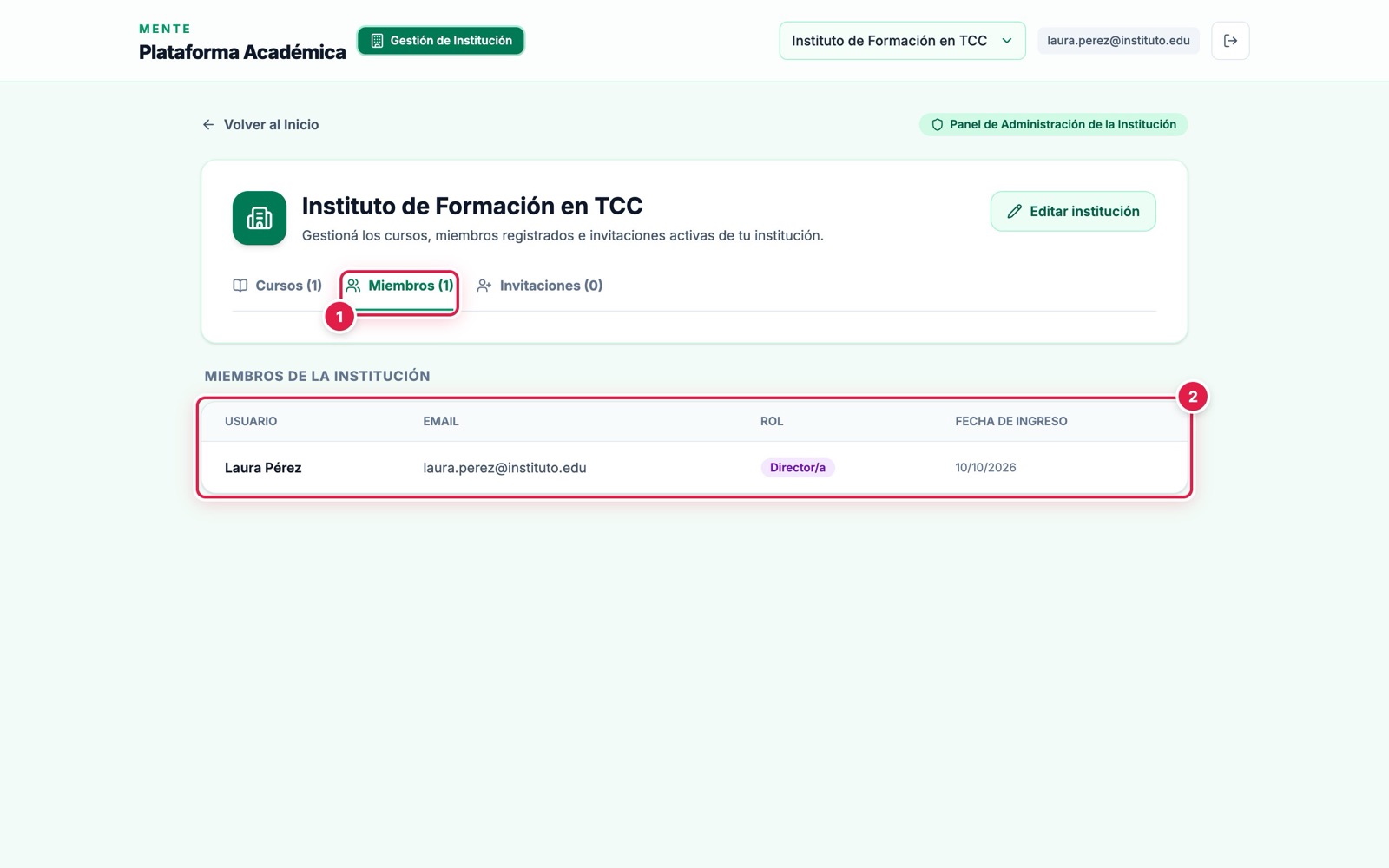
Task: Click the building icon in Gestión de Institución
Action: click(x=377, y=41)
